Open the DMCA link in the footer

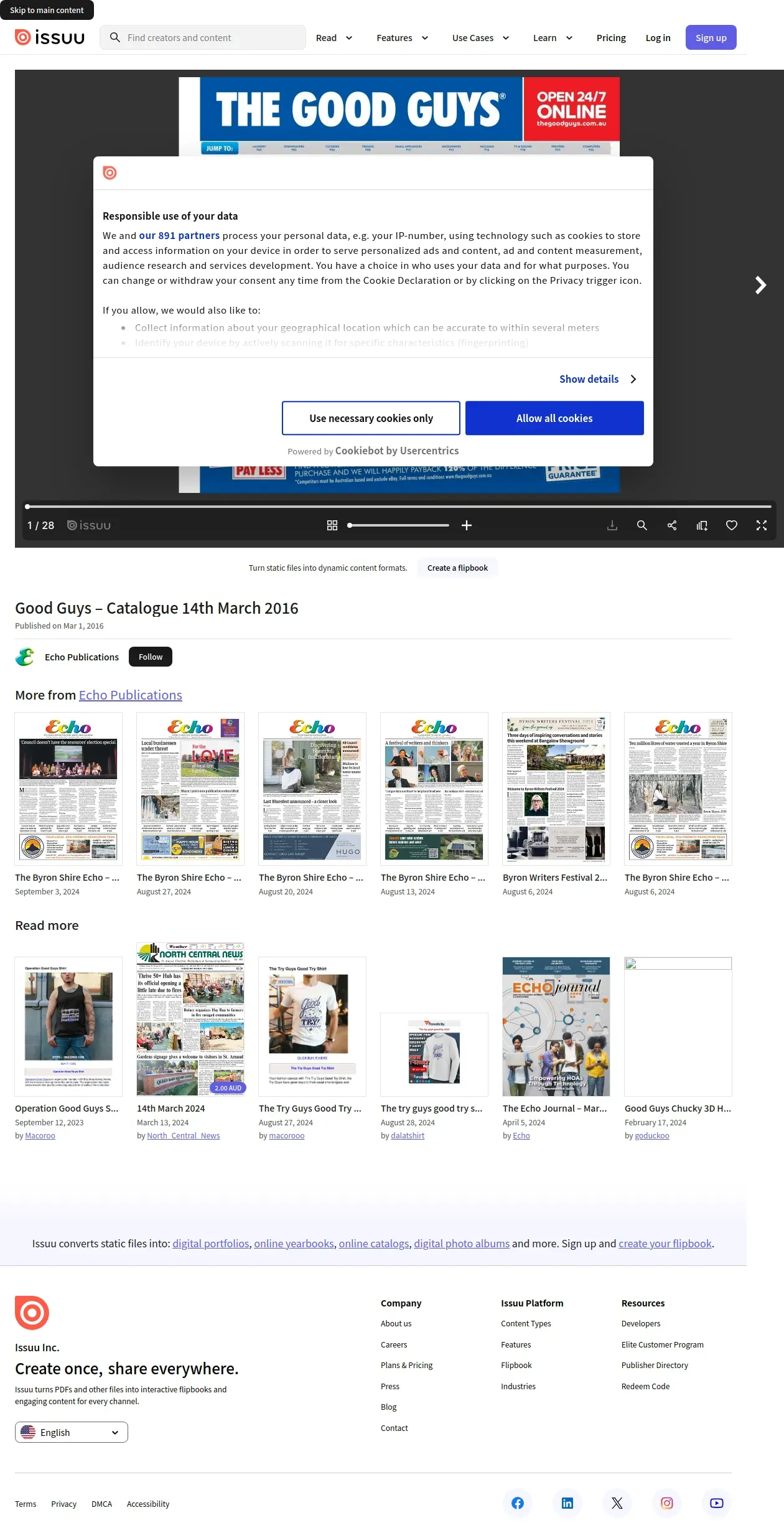pyautogui.click(x=101, y=1504)
